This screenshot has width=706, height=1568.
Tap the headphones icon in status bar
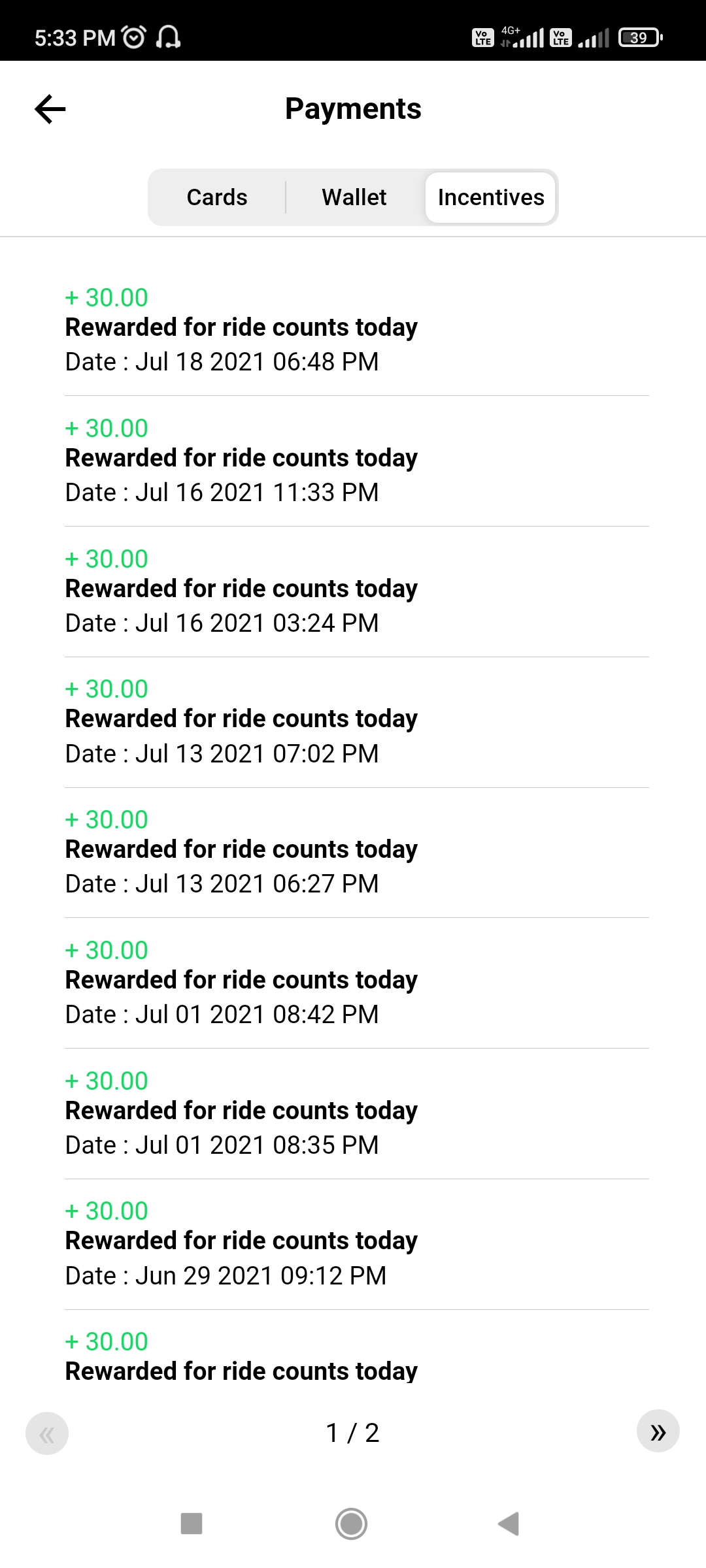click(168, 37)
